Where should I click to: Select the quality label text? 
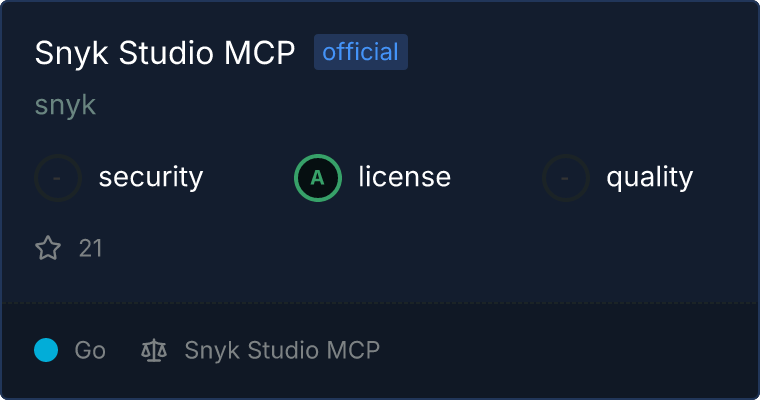point(649,177)
